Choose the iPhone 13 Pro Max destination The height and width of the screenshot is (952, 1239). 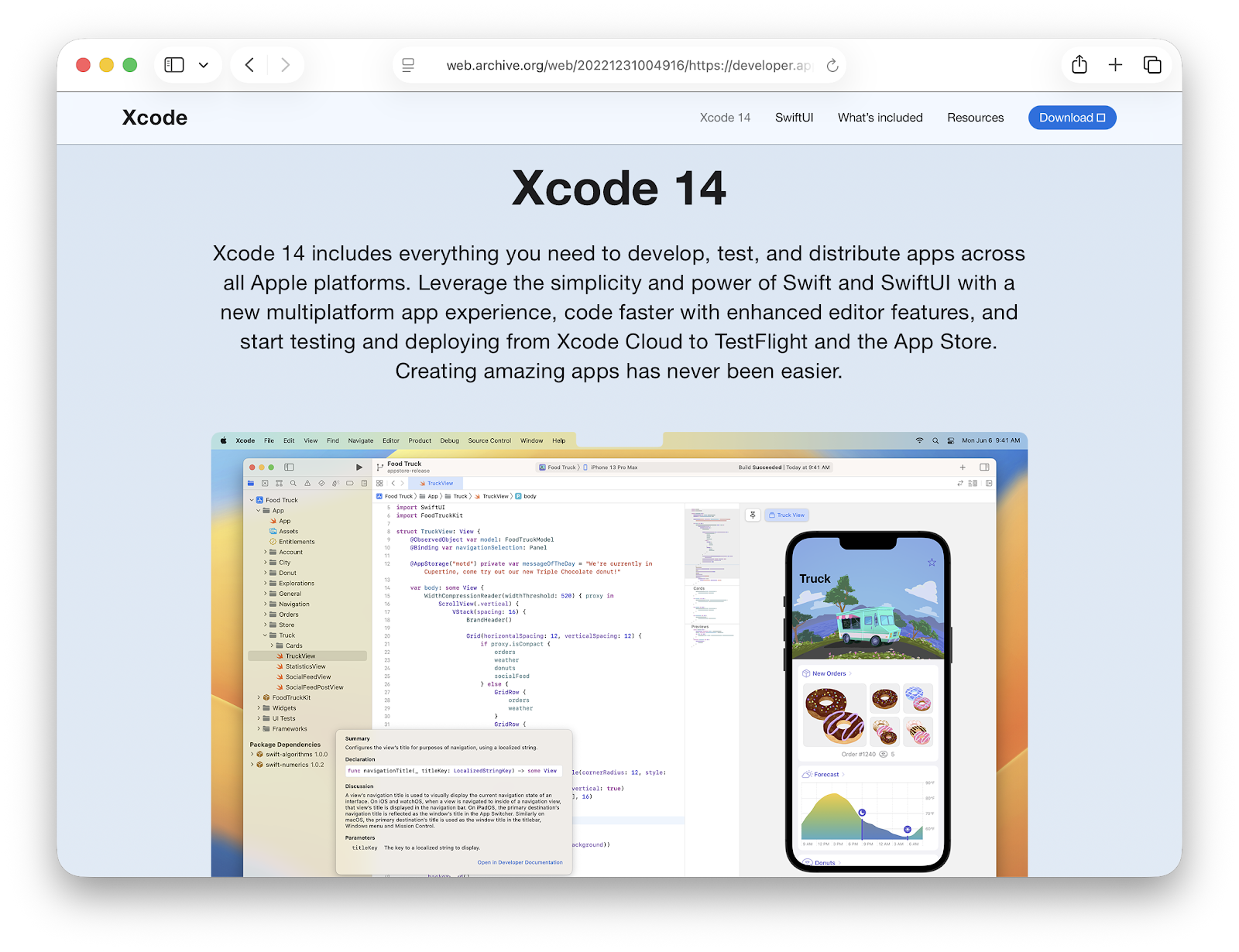[610, 467]
